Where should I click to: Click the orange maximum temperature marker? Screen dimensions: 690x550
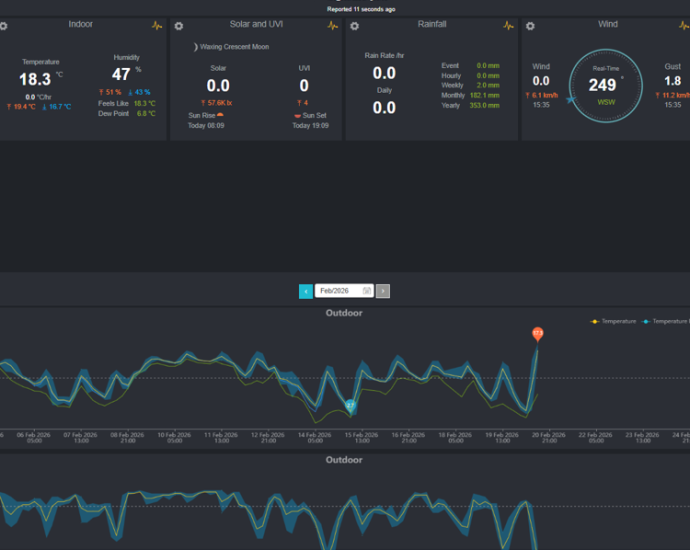tap(537, 333)
